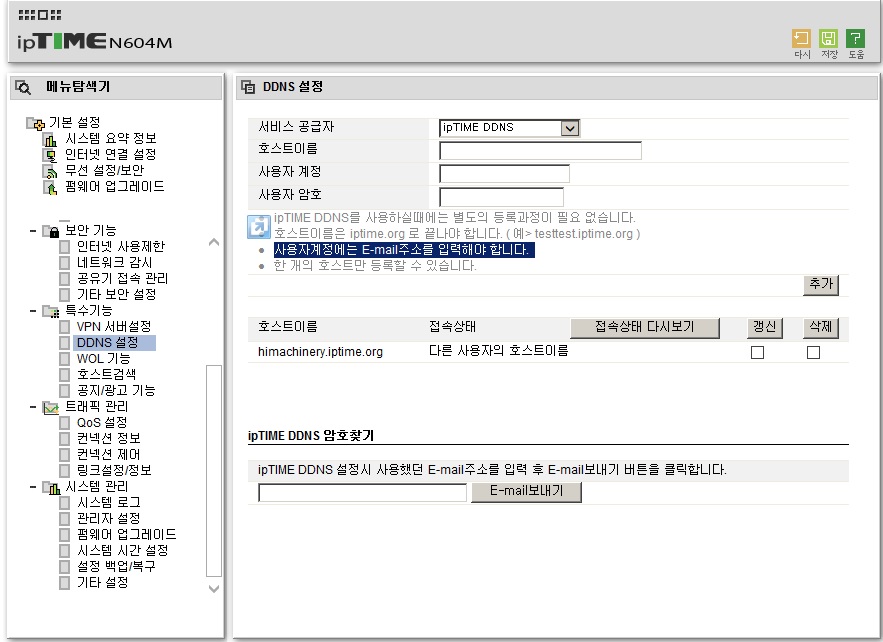Open help with the 도움 question-mark icon
Screen dimensions: 883x642
pyautogui.click(x=855, y=38)
